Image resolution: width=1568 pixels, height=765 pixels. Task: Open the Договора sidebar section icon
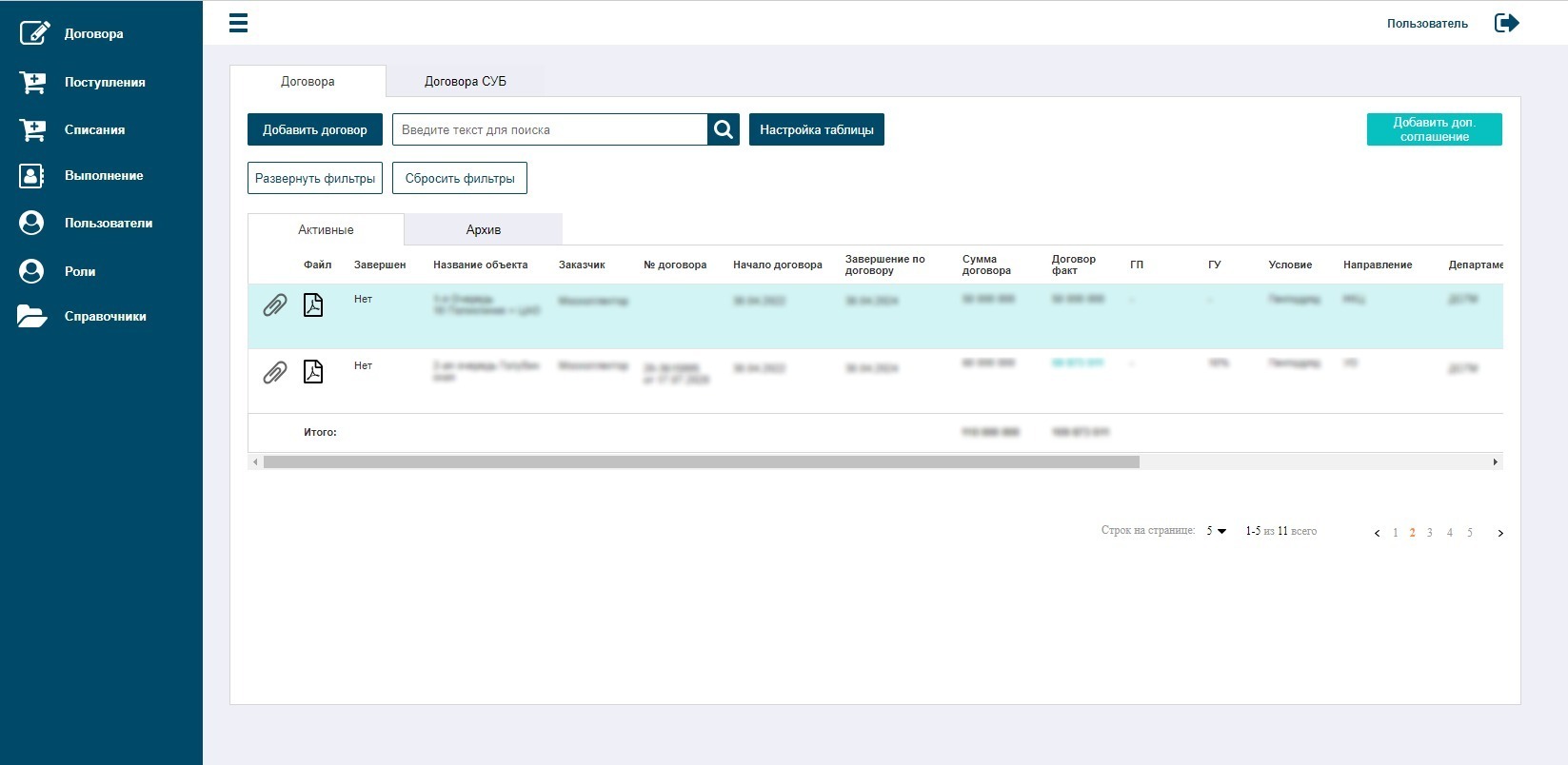(x=33, y=32)
